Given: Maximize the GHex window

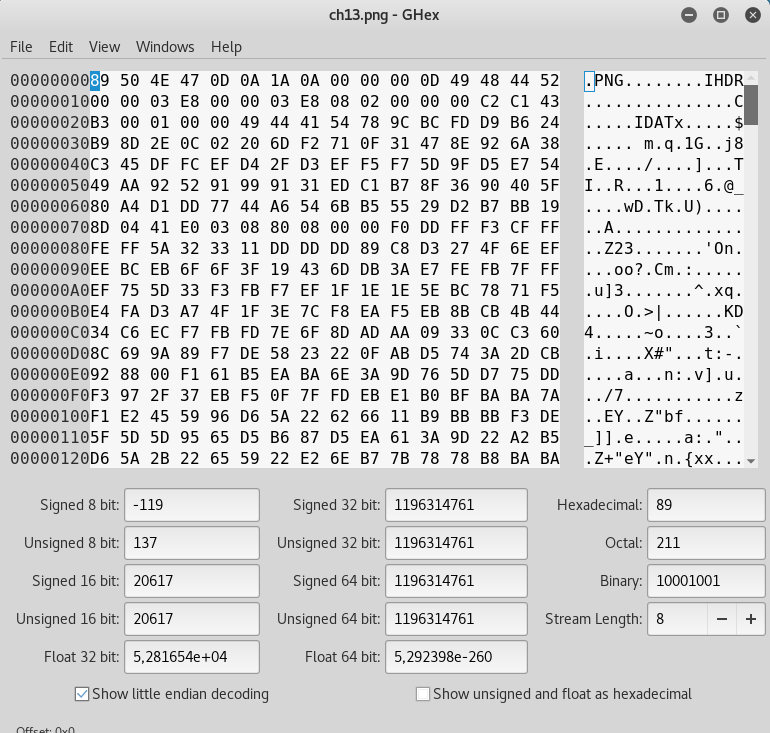Looking at the screenshot, I should click(720, 15).
